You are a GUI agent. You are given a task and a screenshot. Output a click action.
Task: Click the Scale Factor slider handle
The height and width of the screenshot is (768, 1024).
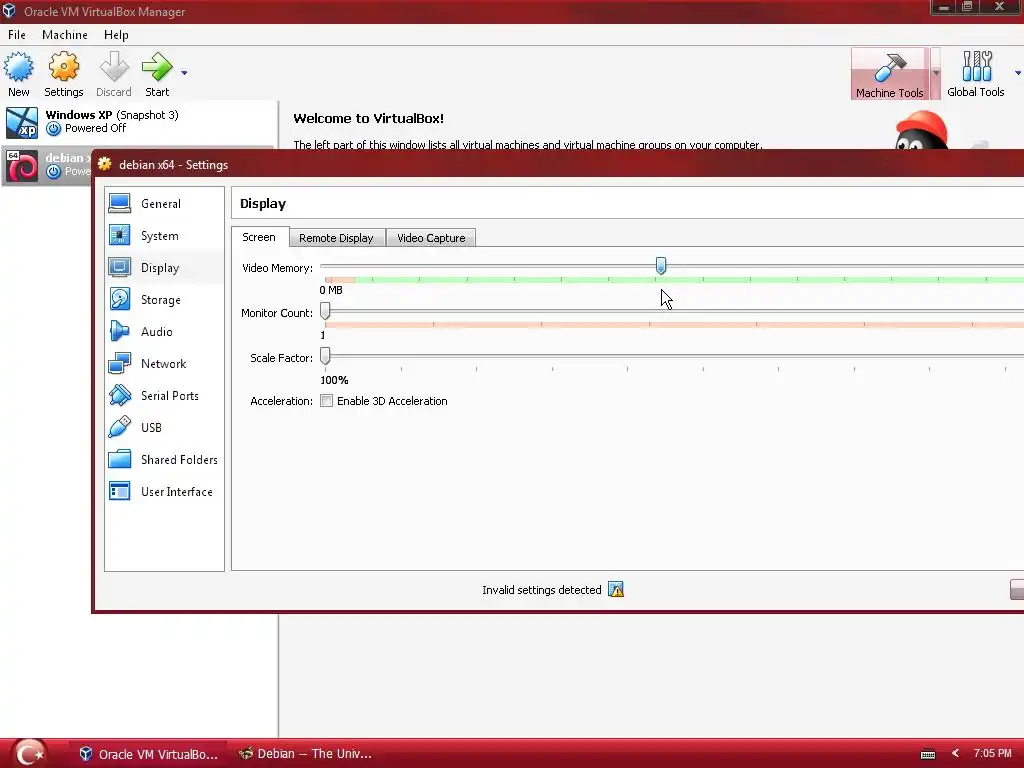click(x=325, y=356)
